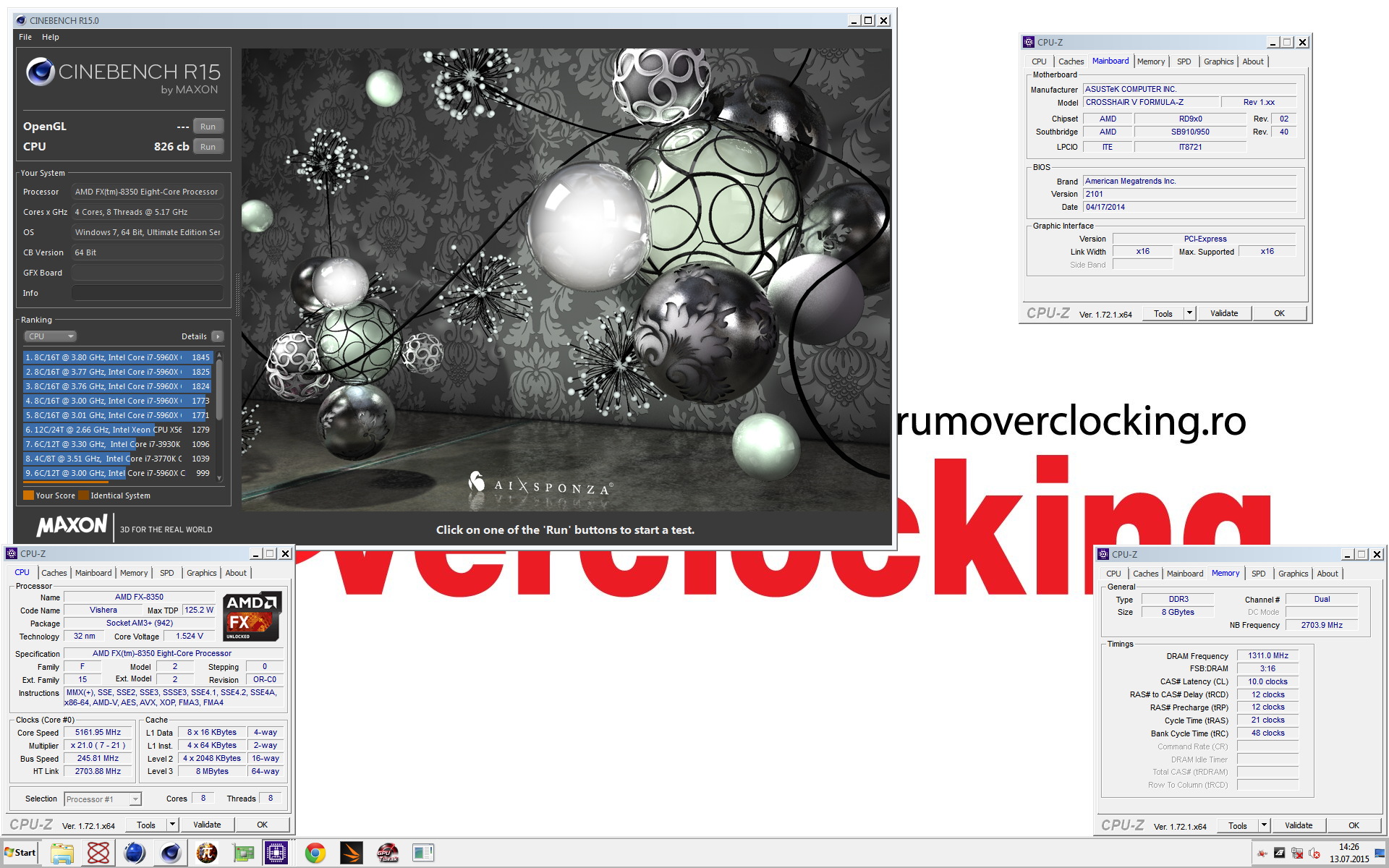Click the red molecule tray icon
Image resolution: width=1389 pixels, height=868 pixels.
(1262, 854)
